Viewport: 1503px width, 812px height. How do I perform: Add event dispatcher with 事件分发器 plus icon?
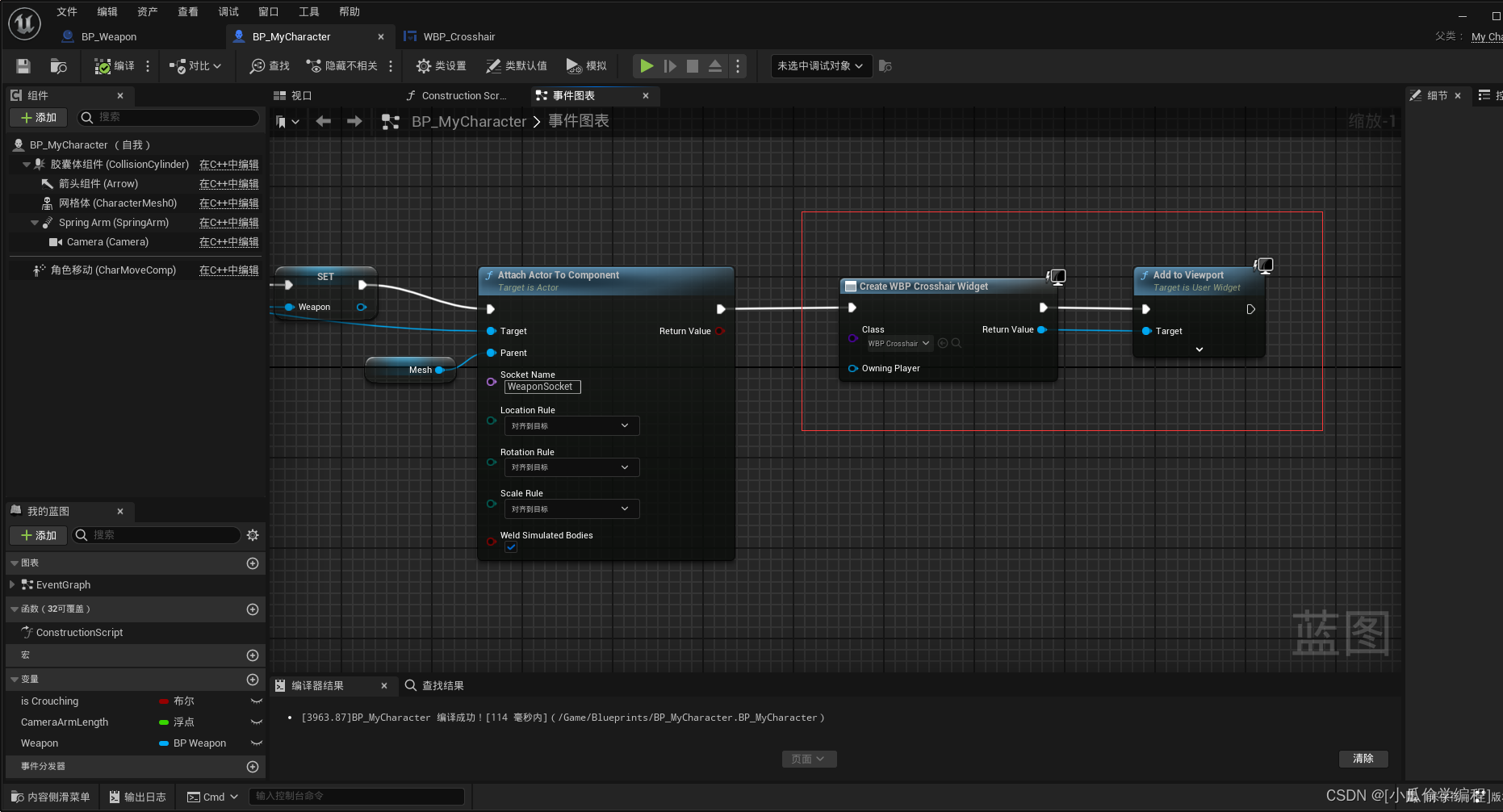point(253,767)
